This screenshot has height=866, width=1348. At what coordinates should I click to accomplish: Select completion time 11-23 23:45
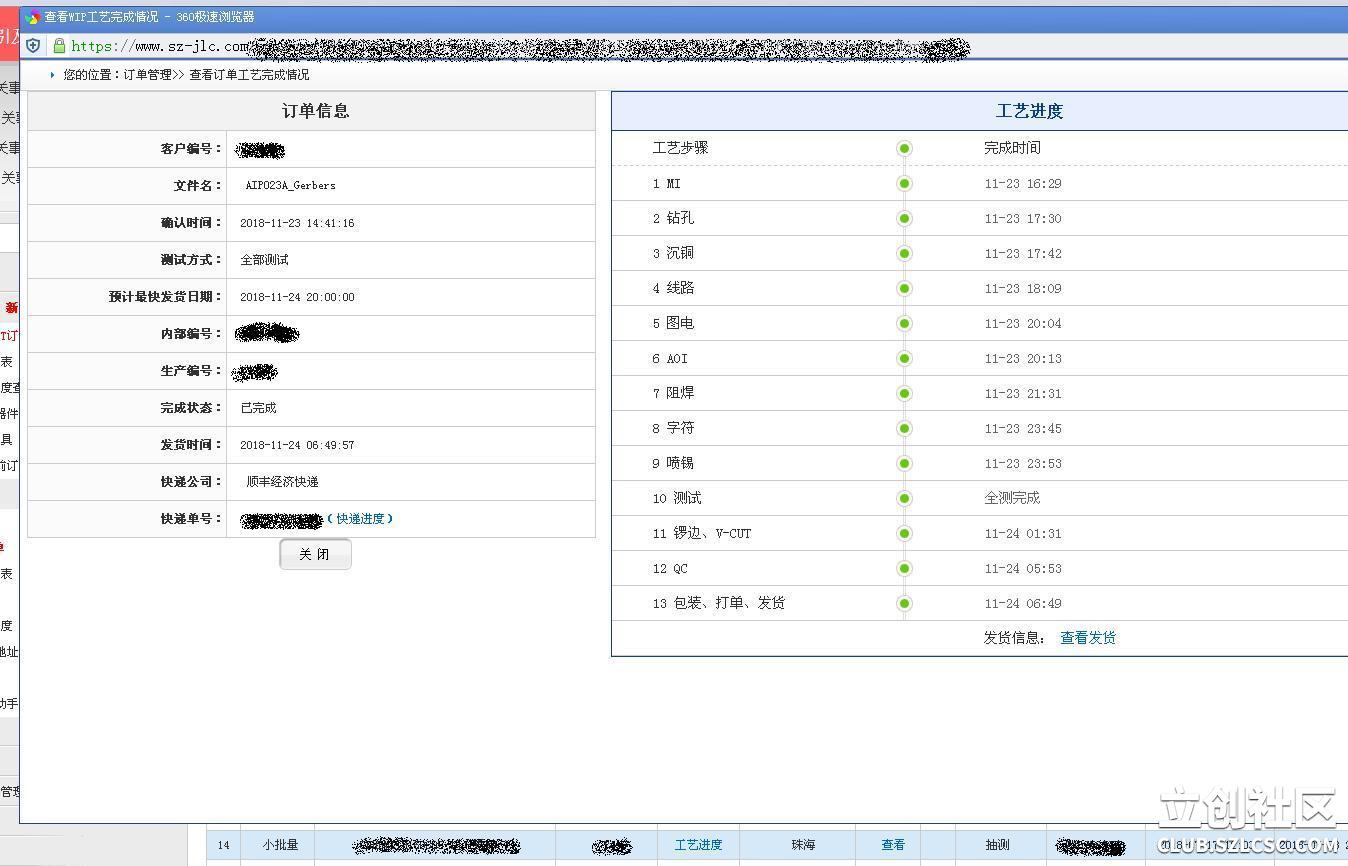coord(1023,429)
